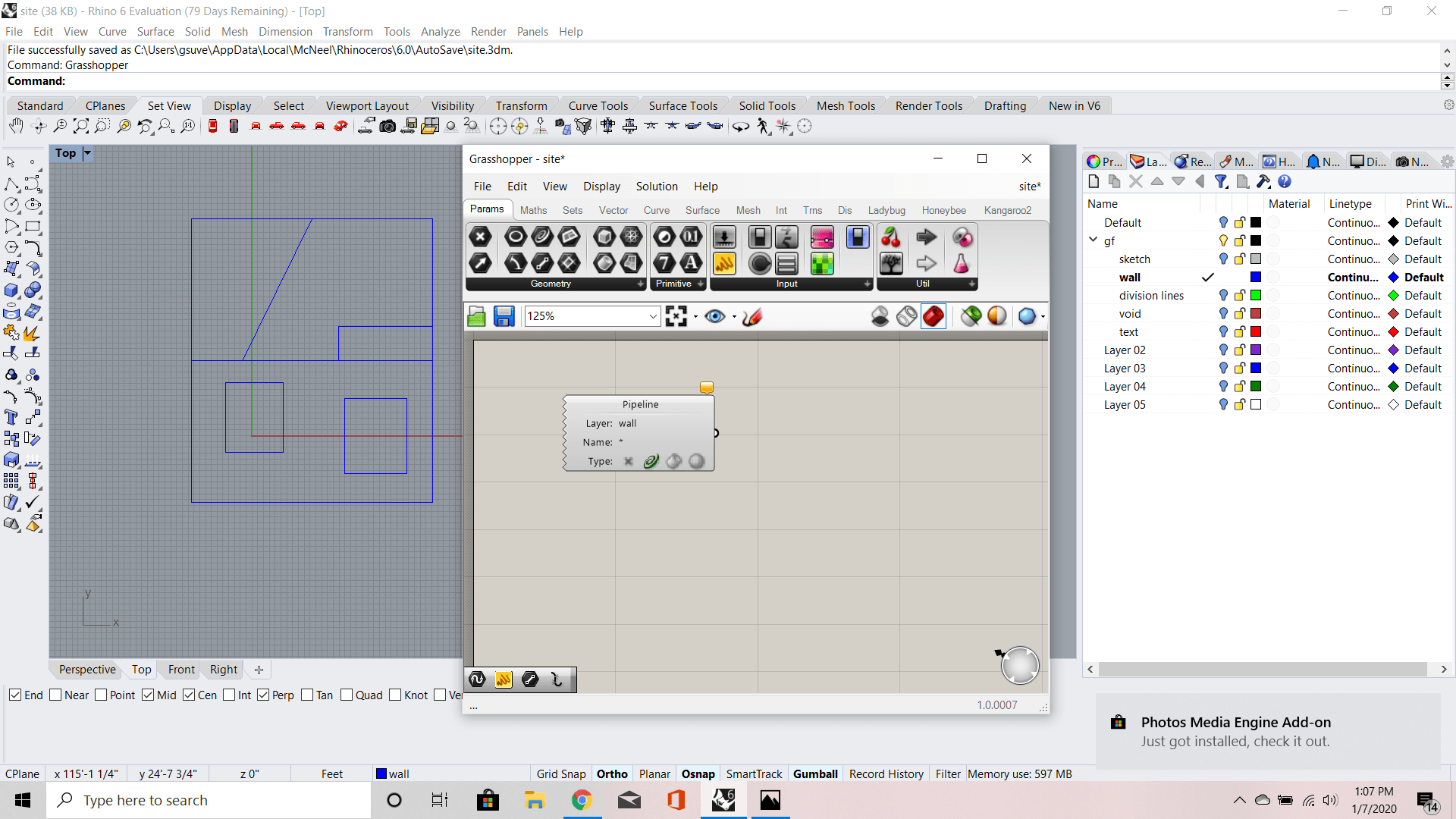Click the Filter status bar button
This screenshot has width=1456, height=819.
coord(948,773)
